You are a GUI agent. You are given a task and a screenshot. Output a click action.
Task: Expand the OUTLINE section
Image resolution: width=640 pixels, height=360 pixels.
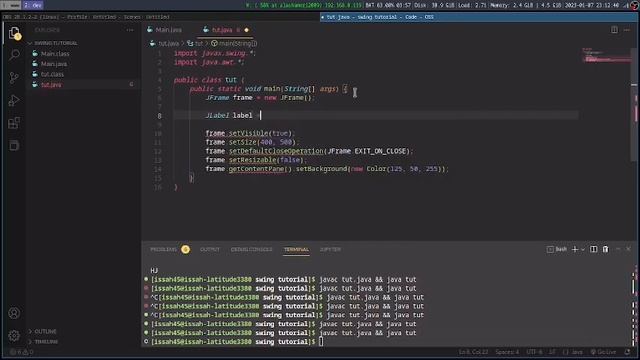tap(45, 331)
